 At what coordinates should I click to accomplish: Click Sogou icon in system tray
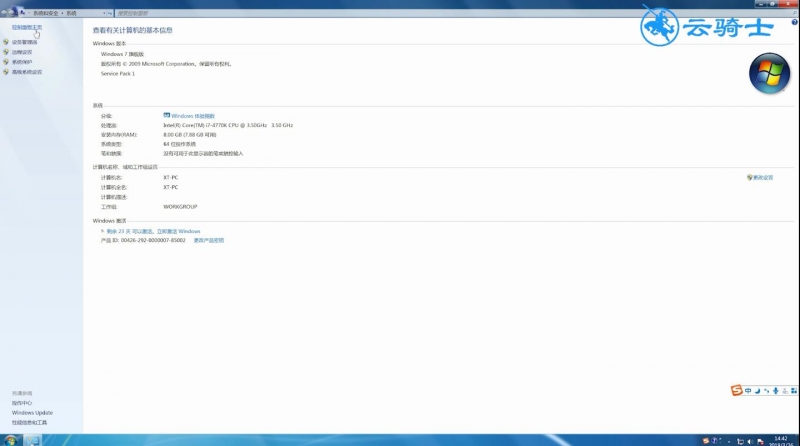pos(706,441)
